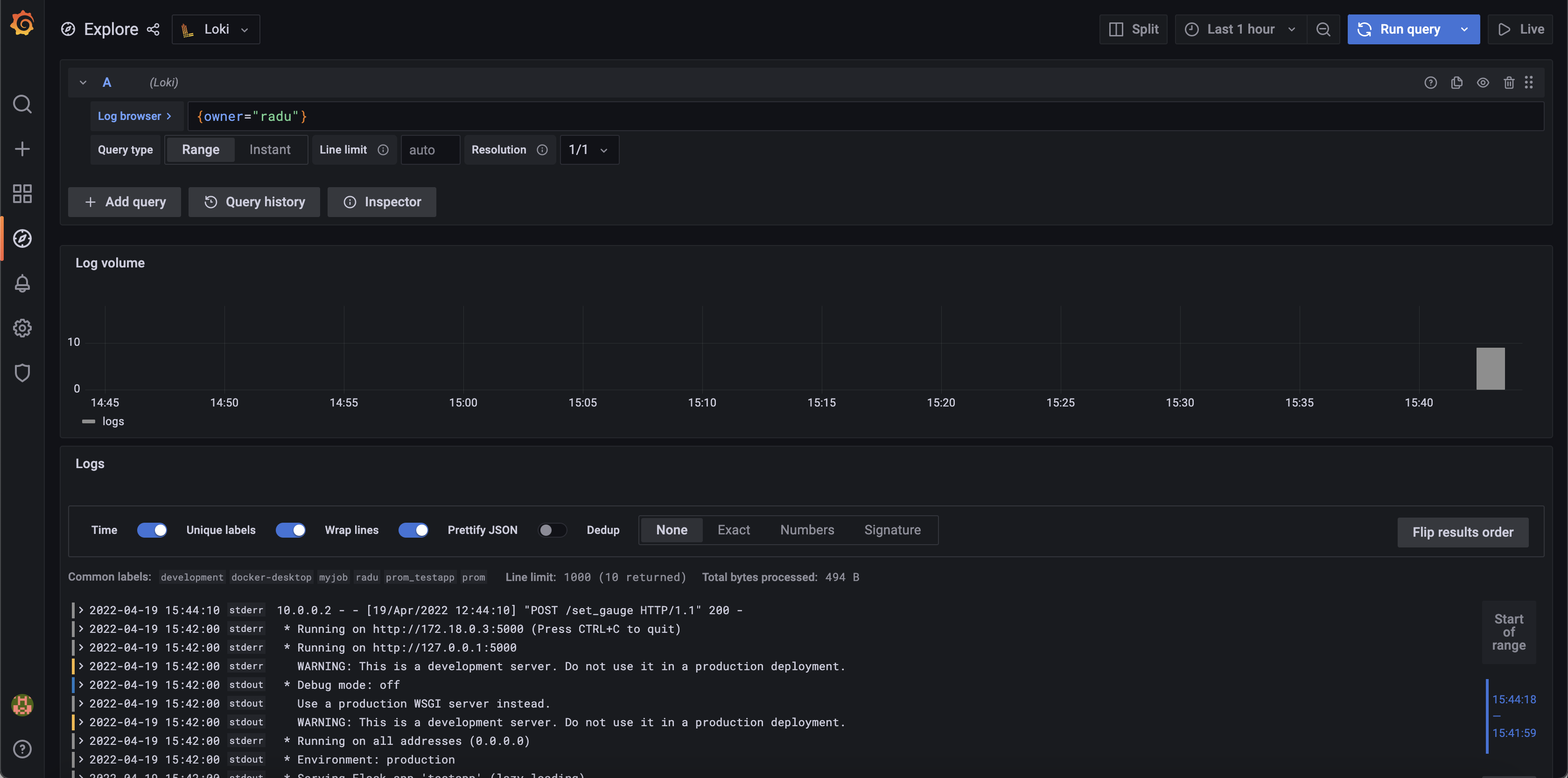Open the Loki data source dropdown

pos(216,29)
